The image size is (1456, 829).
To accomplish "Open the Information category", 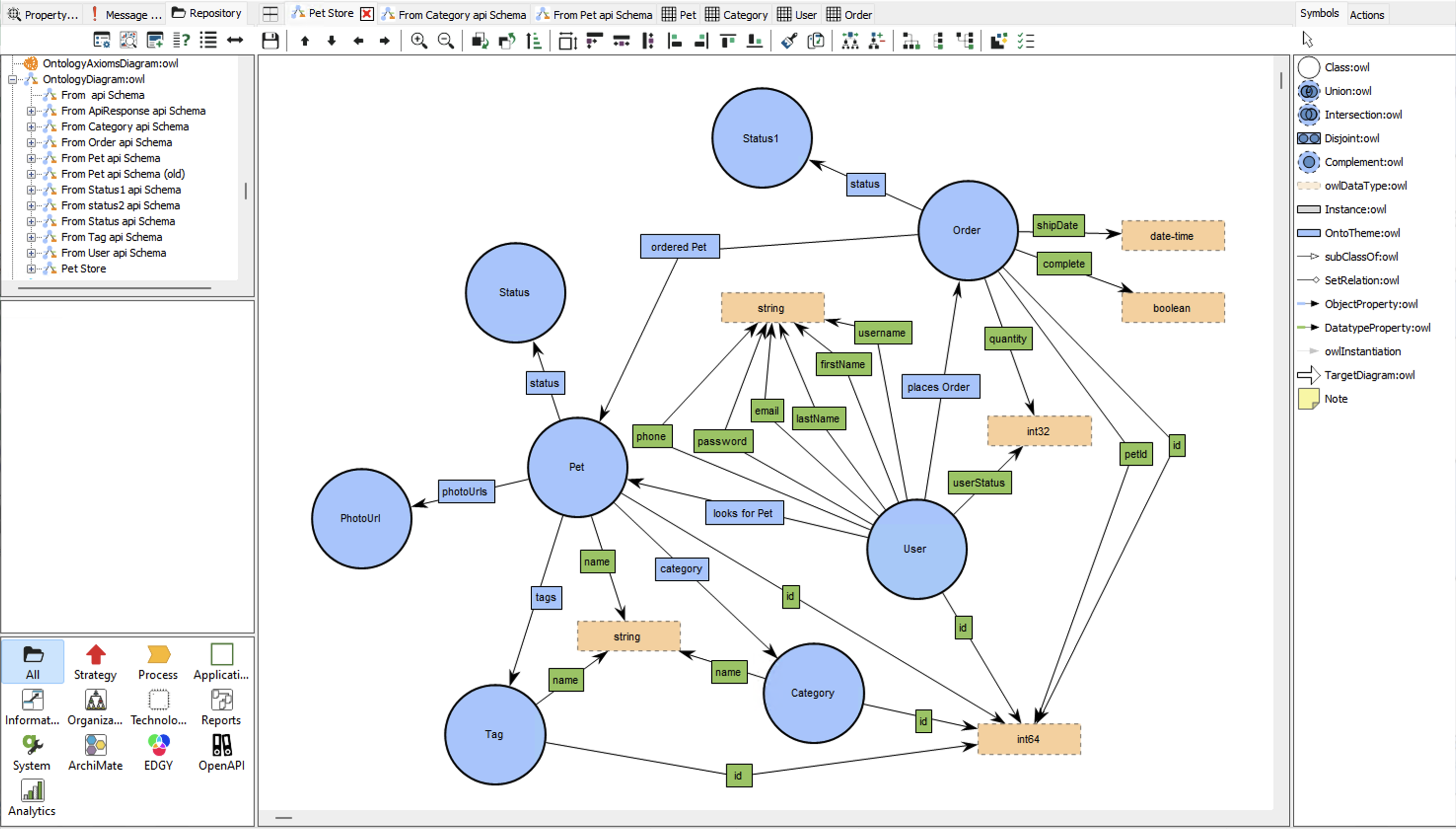I will (33, 707).
